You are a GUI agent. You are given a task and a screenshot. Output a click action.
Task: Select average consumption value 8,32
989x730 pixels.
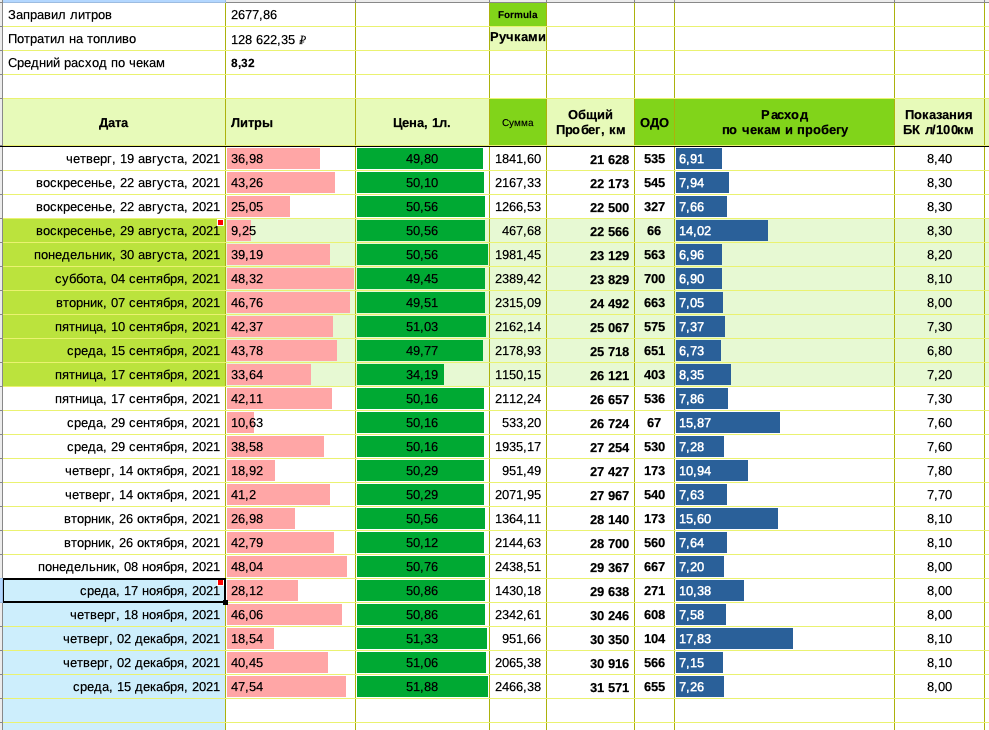[x=290, y=63]
